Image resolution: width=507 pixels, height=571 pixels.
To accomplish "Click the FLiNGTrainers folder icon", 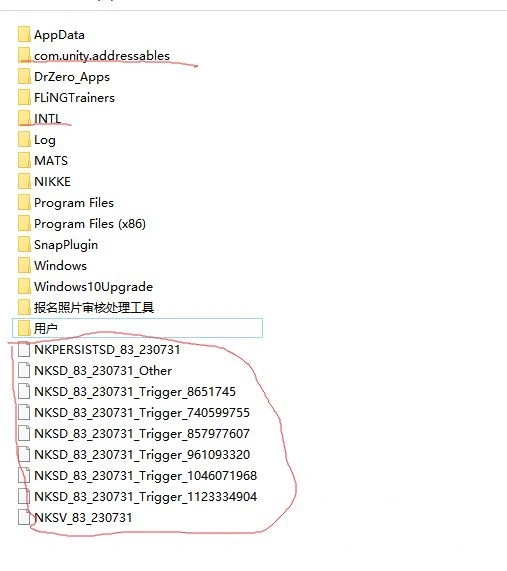I will click(x=24, y=97).
